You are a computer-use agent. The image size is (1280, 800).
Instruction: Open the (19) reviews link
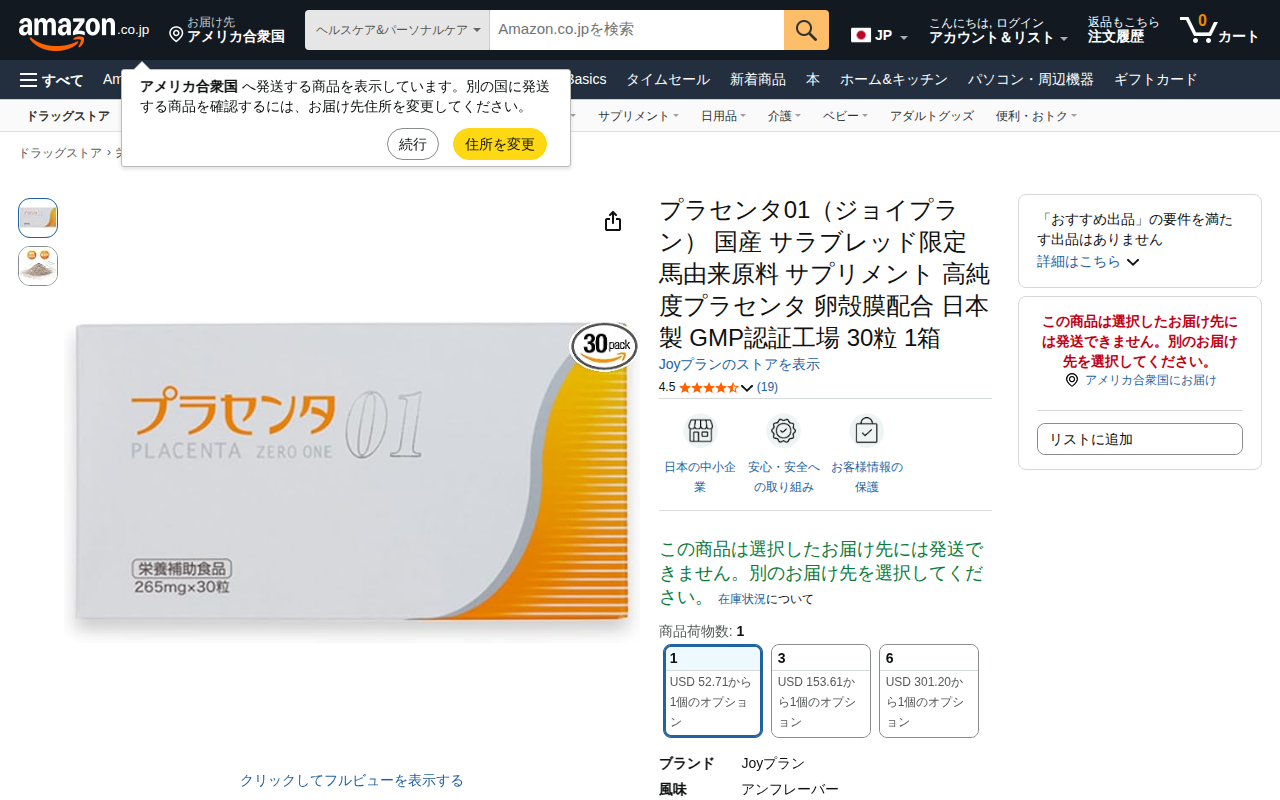coord(767,387)
